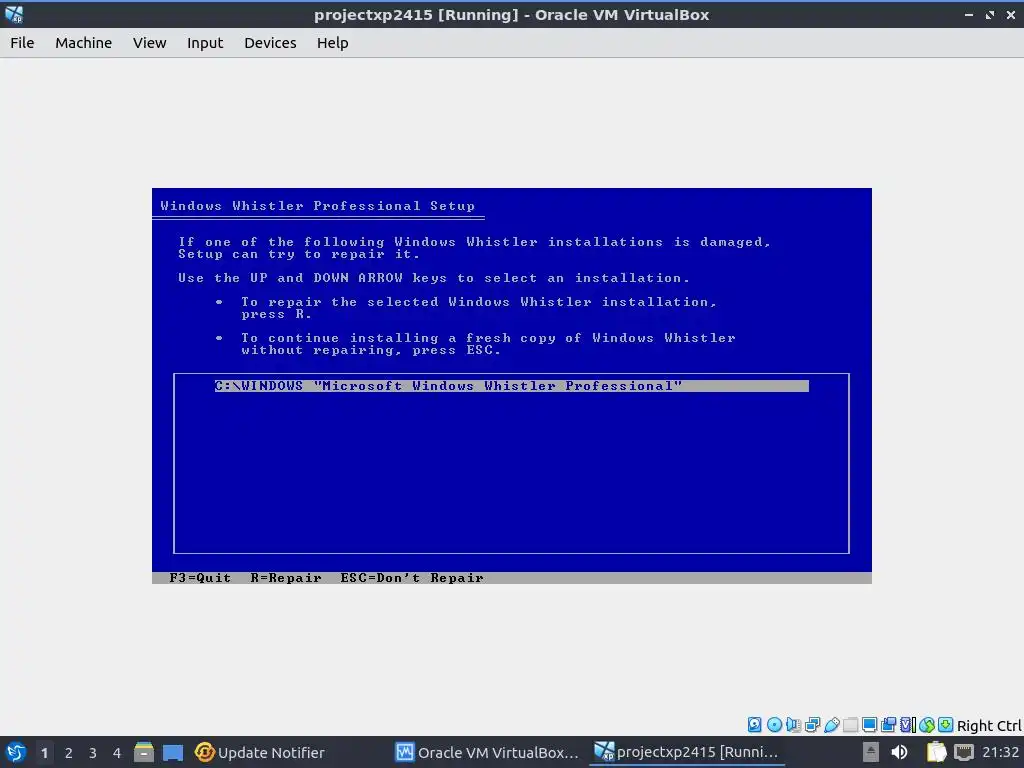Click the audio status icon in VirtualBox

[x=793, y=724]
